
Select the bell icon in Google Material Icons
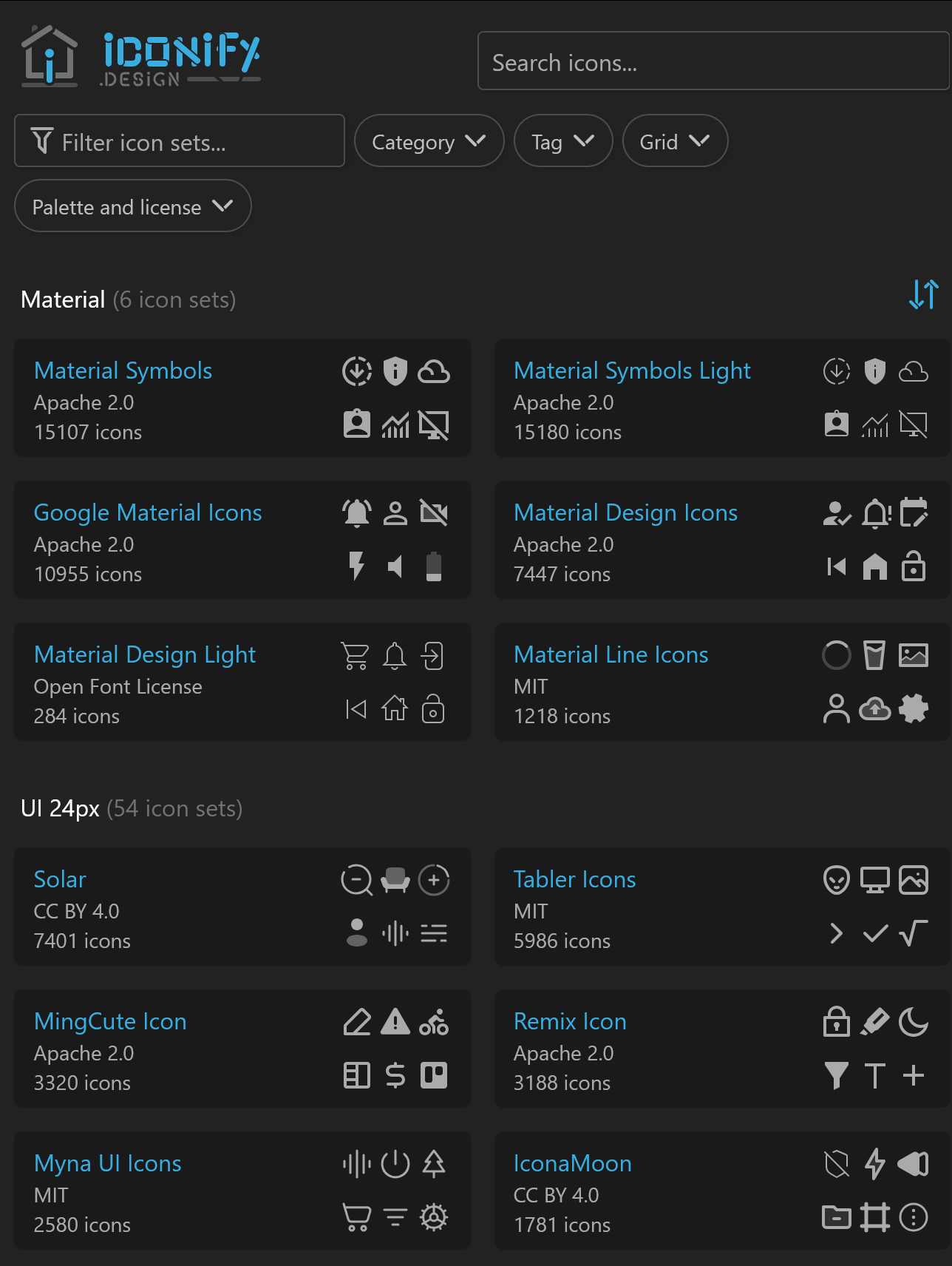coord(357,512)
